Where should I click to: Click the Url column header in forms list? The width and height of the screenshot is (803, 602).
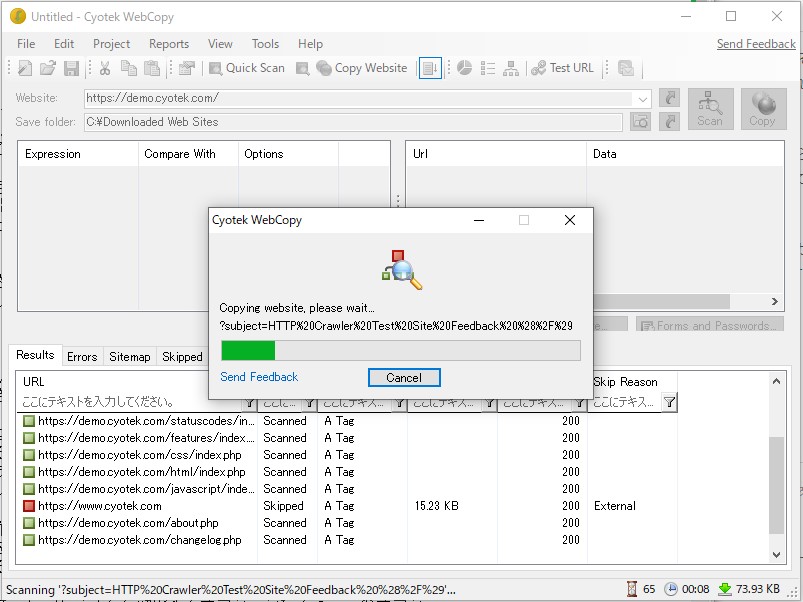pos(496,154)
